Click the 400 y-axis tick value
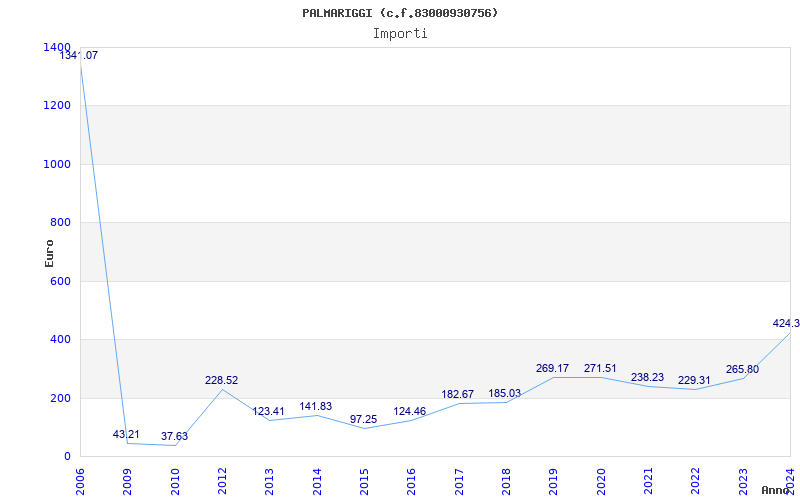800x500 pixels. (60, 339)
